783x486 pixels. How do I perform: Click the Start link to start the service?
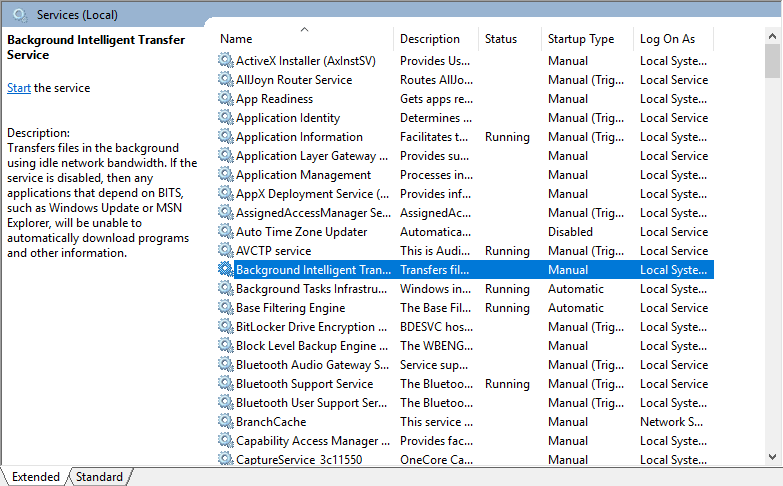tap(19, 88)
